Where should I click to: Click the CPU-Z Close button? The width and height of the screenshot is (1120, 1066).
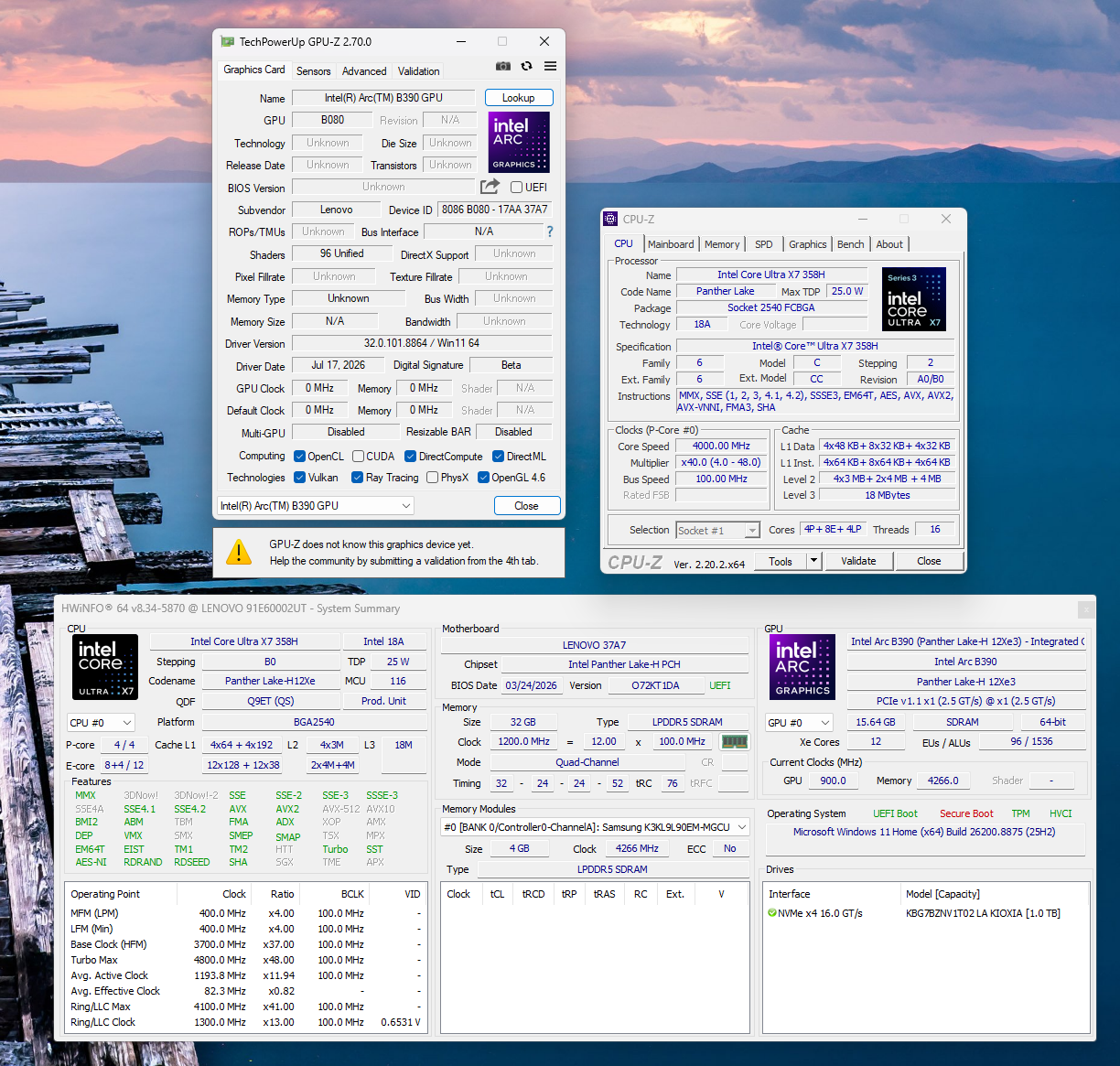click(x=929, y=561)
